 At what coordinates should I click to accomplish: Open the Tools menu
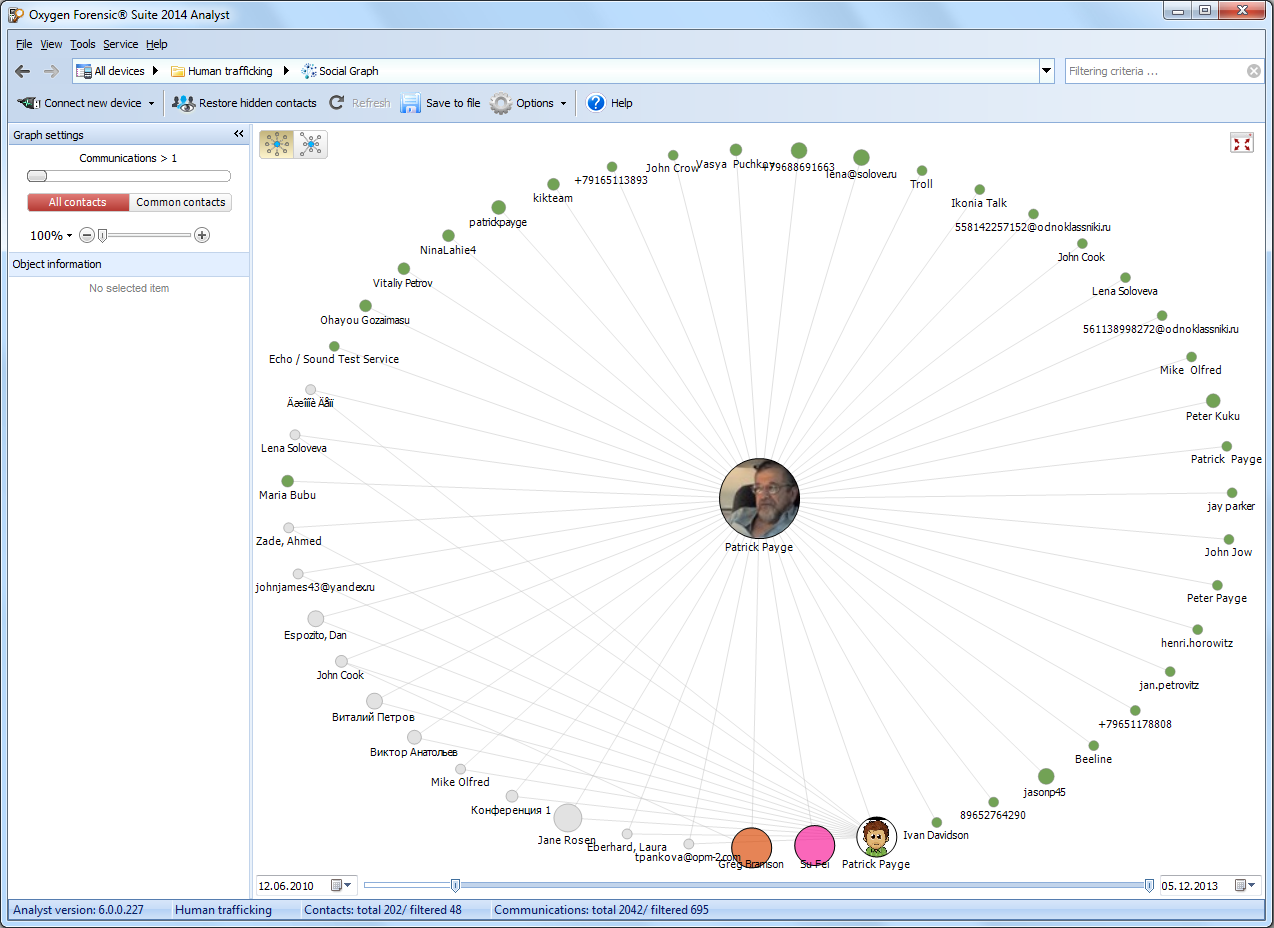coord(83,44)
